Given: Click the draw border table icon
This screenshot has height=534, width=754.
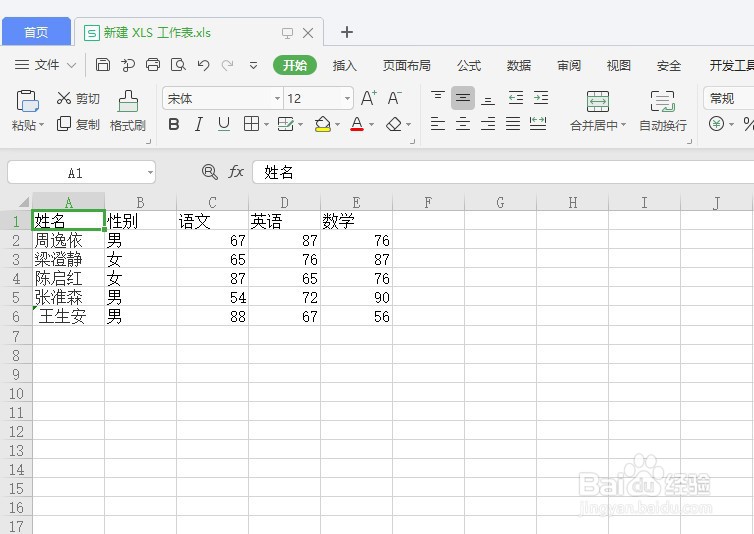Looking at the screenshot, I should click(285, 124).
